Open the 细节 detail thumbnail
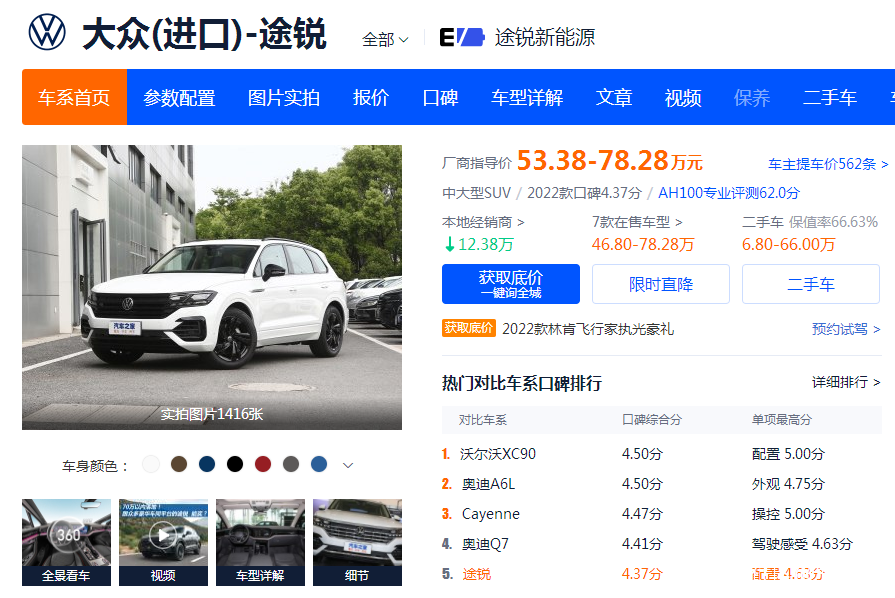 tap(357, 542)
